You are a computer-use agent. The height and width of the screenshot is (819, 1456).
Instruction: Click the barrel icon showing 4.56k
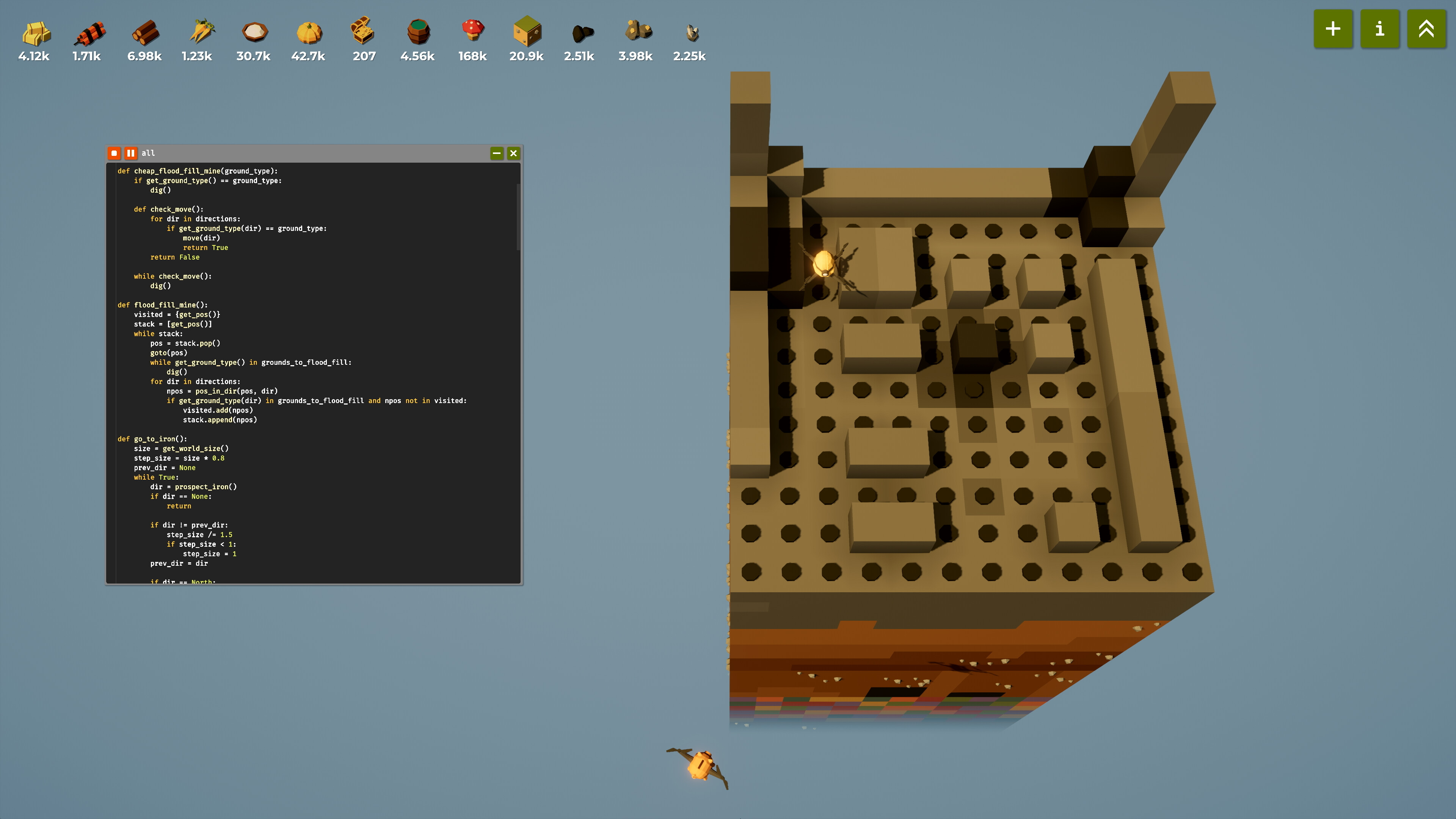[x=419, y=31]
